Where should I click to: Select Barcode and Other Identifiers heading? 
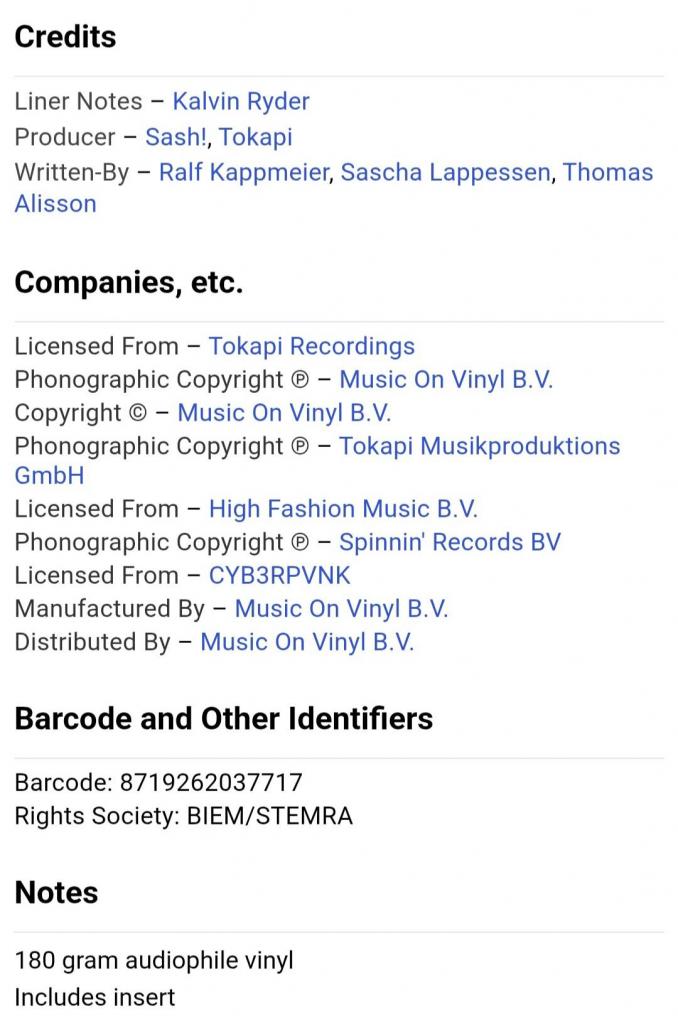[x=223, y=719]
